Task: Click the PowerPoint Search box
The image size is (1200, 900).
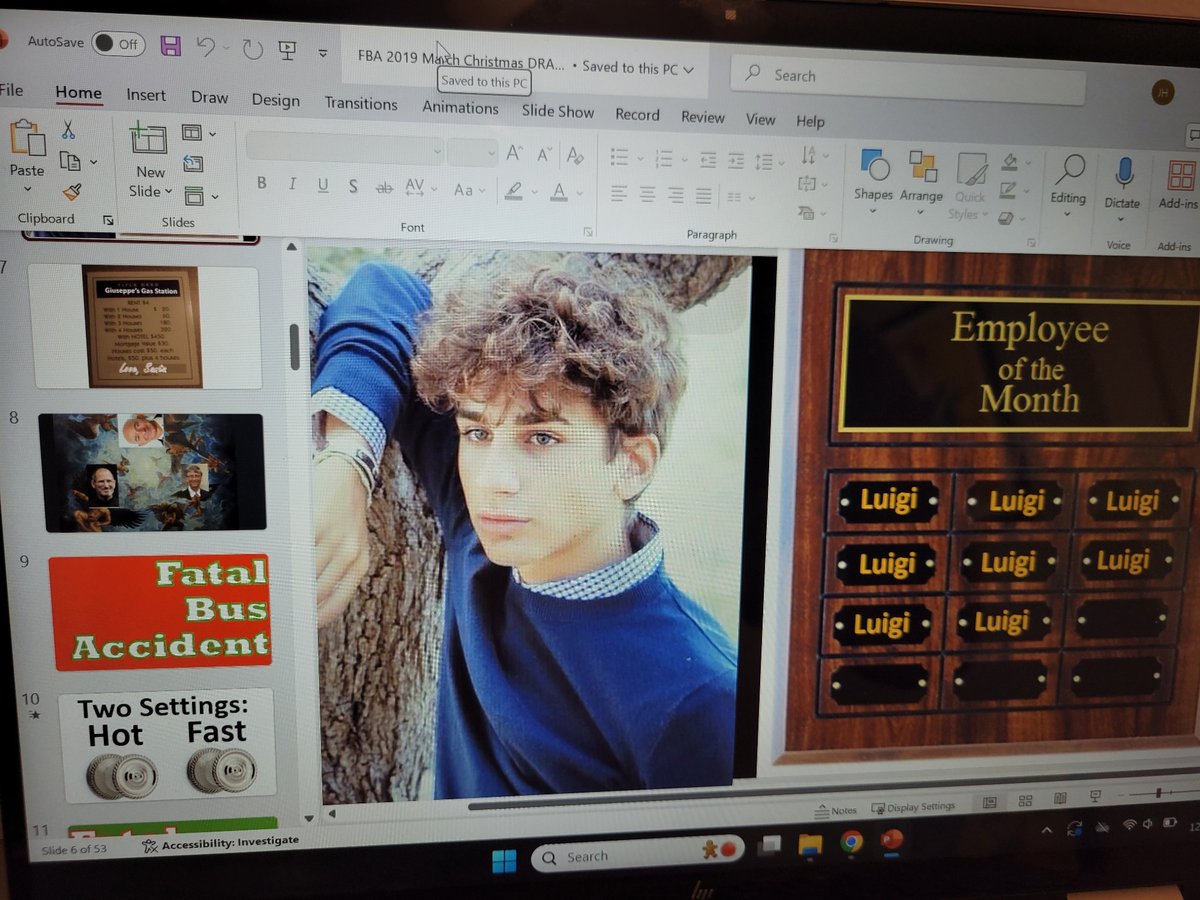Action: coord(908,81)
